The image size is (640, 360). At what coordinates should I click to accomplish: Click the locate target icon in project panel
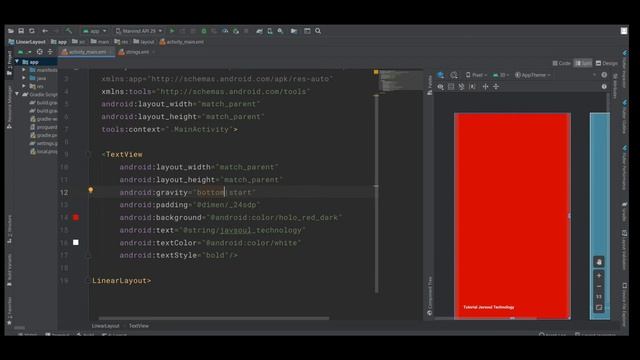(x=40, y=52)
